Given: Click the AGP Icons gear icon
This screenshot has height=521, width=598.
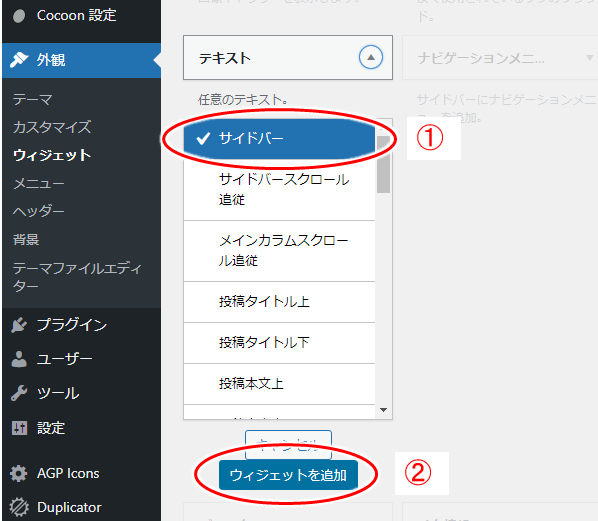Looking at the screenshot, I should coord(19,473).
